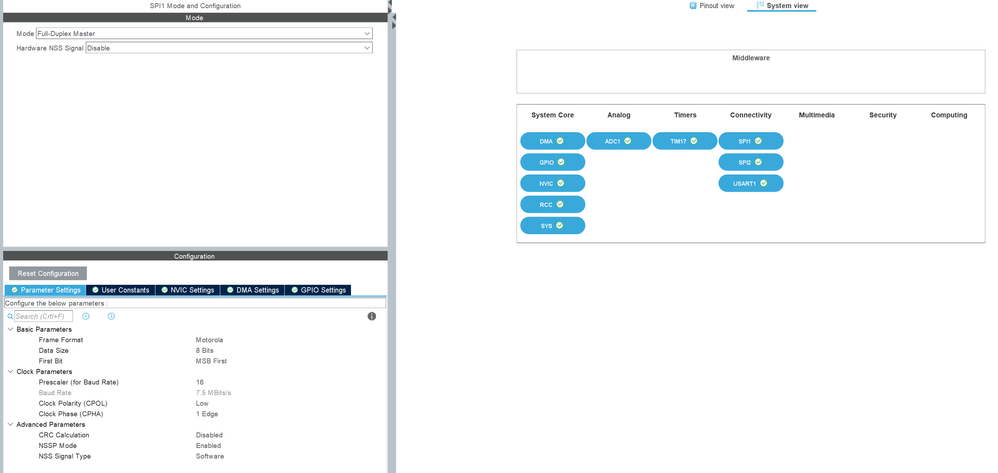Switch to the Parameter Settings tab
The height and width of the screenshot is (473, 998).
coord(45,290)
